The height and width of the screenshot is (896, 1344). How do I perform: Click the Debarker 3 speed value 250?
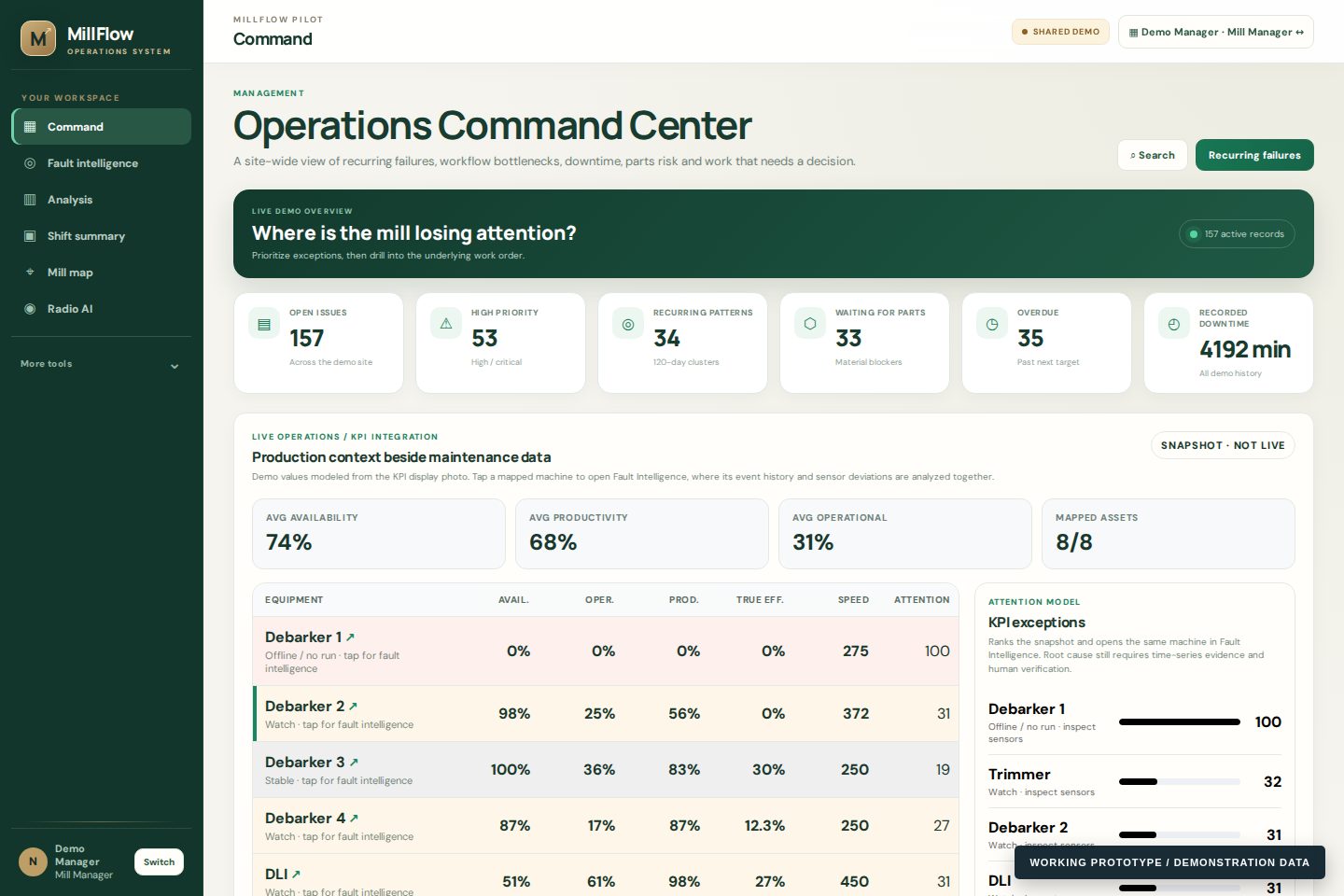855,770
